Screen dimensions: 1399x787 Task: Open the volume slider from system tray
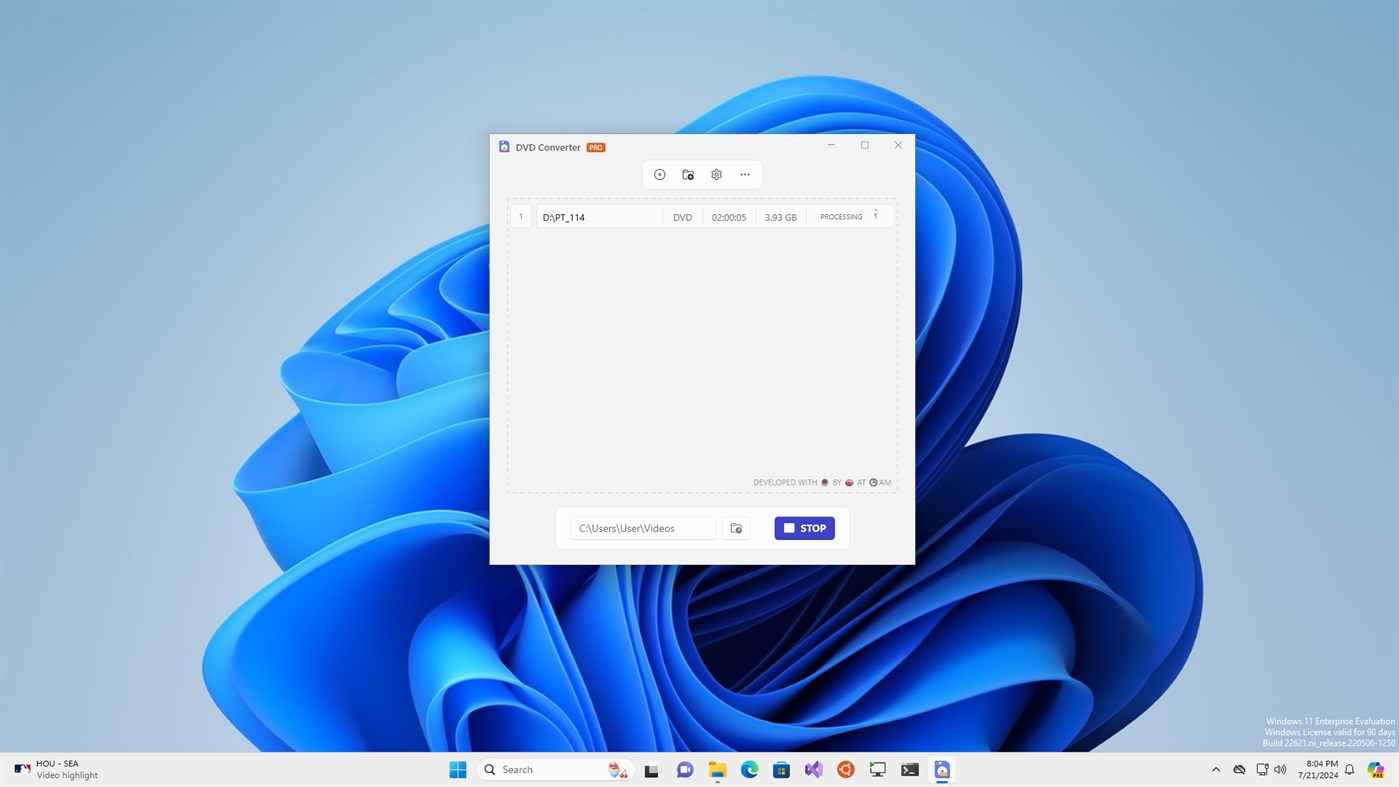pos(1281,769)
